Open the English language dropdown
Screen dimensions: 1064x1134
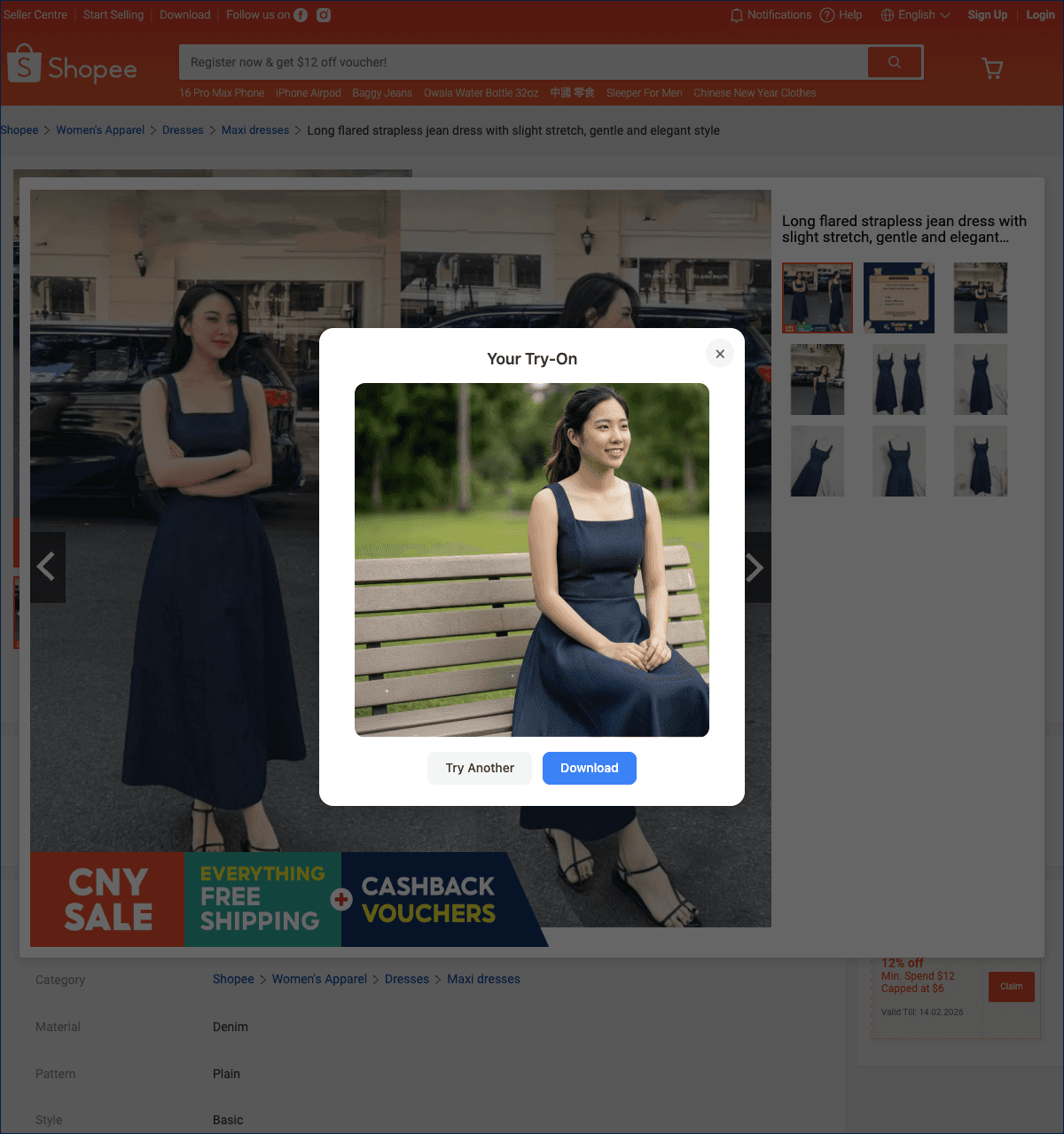pos(915,15)
